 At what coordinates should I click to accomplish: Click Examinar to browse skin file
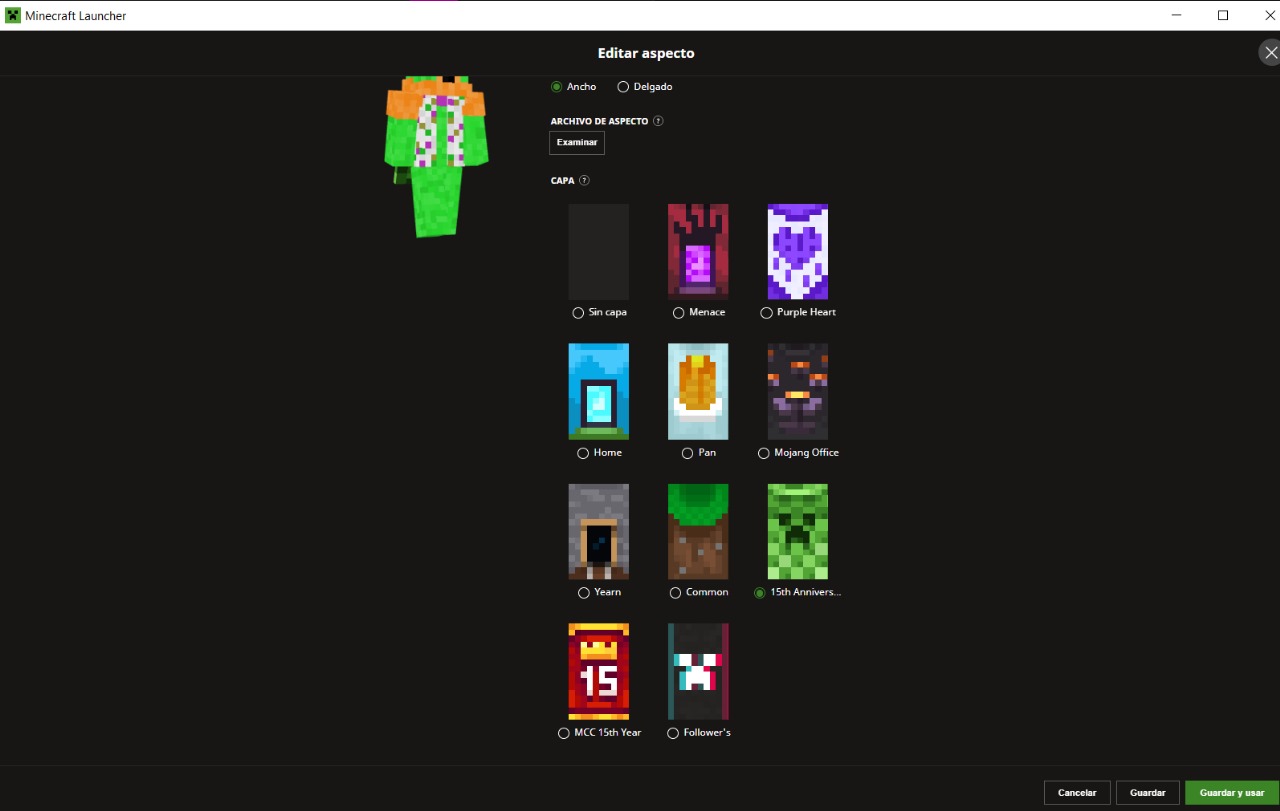577,143
